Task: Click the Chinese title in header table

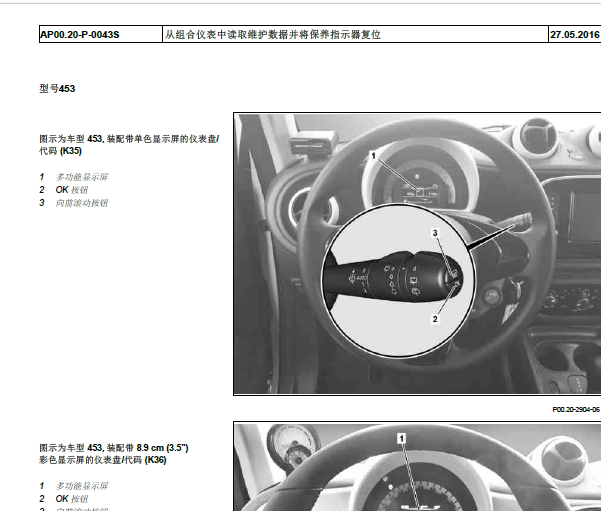Action: click(273, 35)
